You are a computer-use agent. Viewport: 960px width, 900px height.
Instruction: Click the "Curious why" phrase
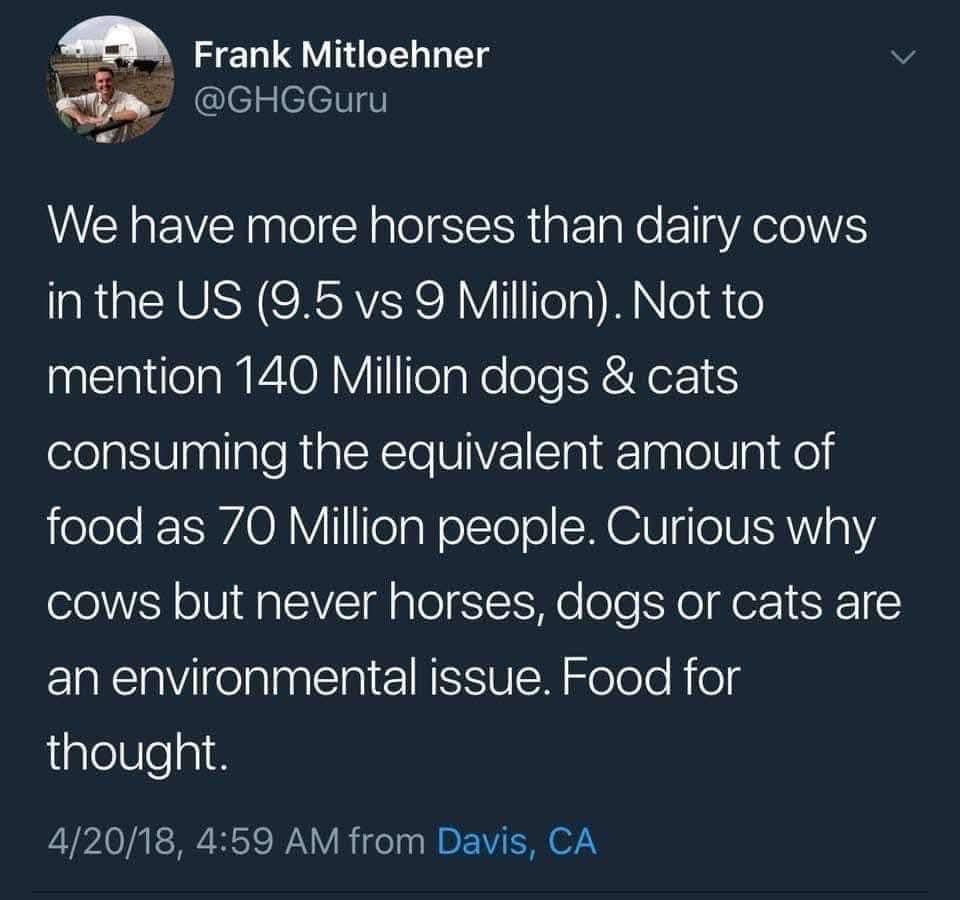click(741, 528)
